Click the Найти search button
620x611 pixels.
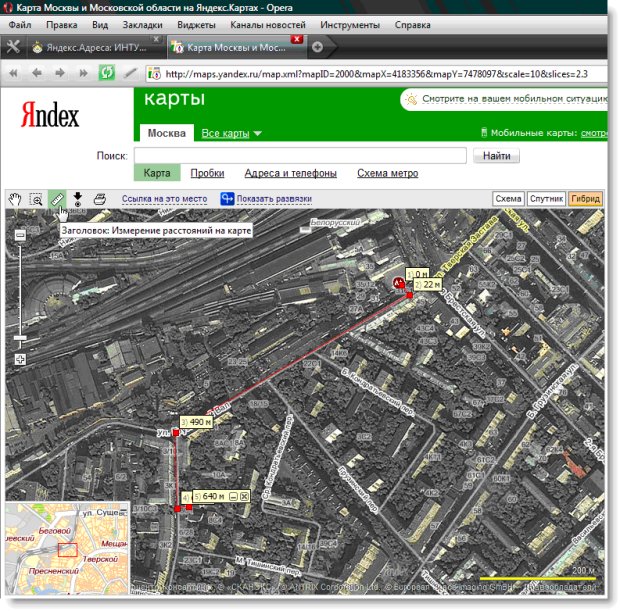496,156
